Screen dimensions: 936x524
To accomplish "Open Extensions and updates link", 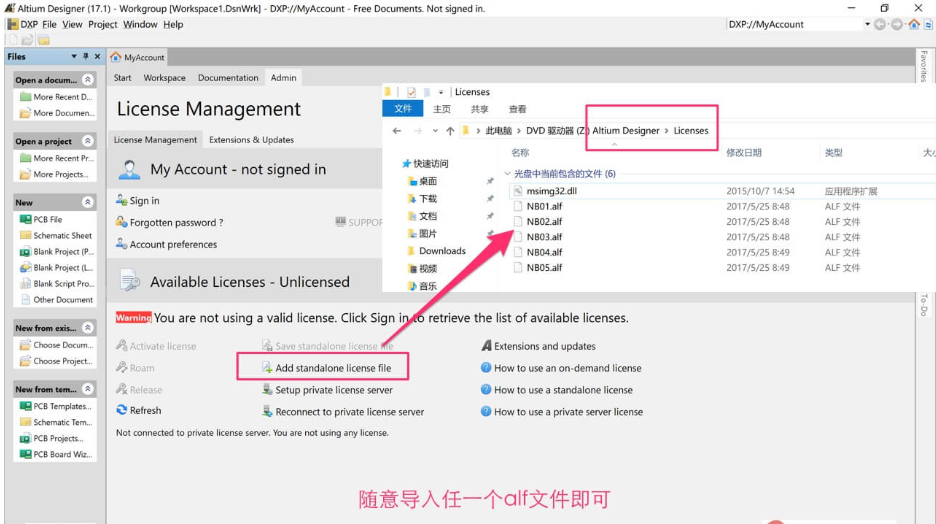I will pyautogui.click(x=538, y=346).
